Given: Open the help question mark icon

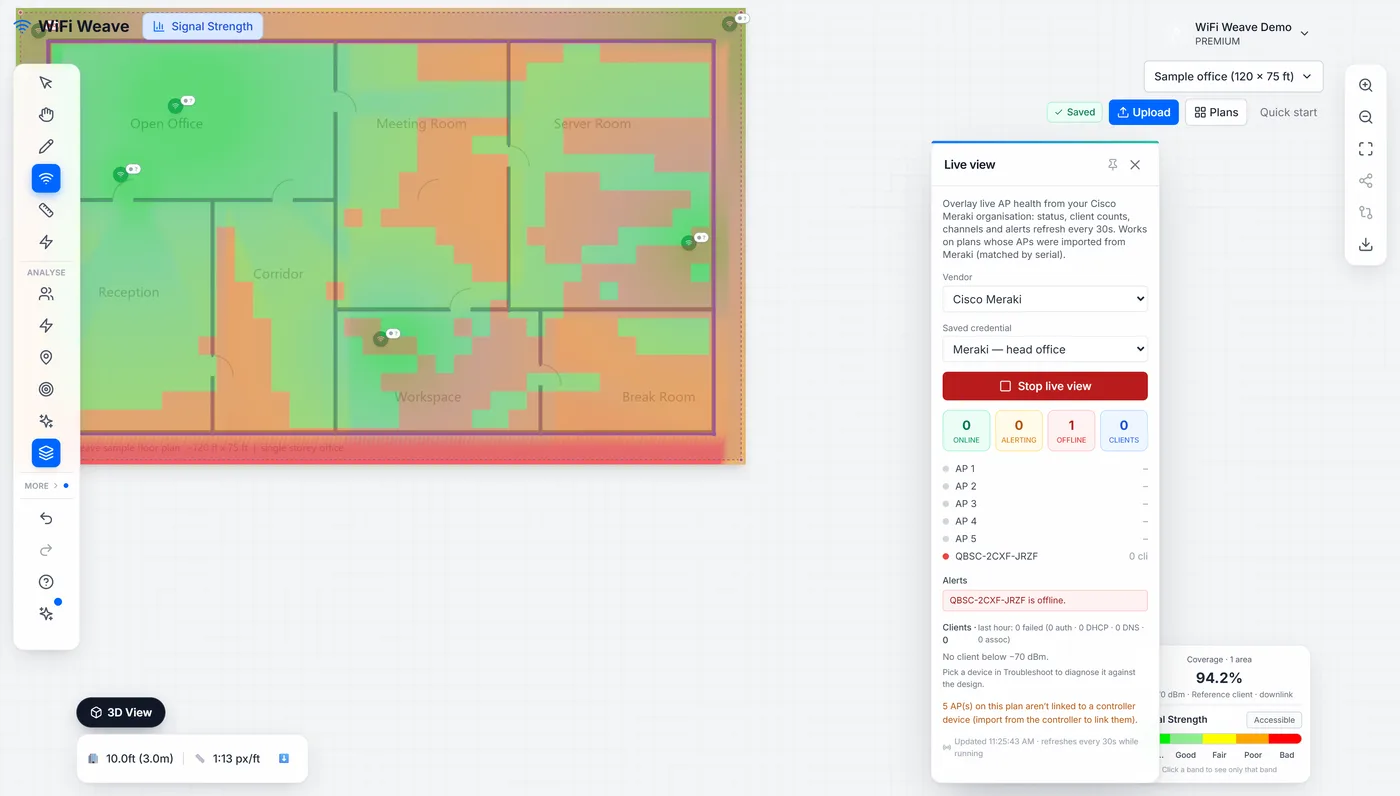Looking at the screenshot, I should coord(46,582).
